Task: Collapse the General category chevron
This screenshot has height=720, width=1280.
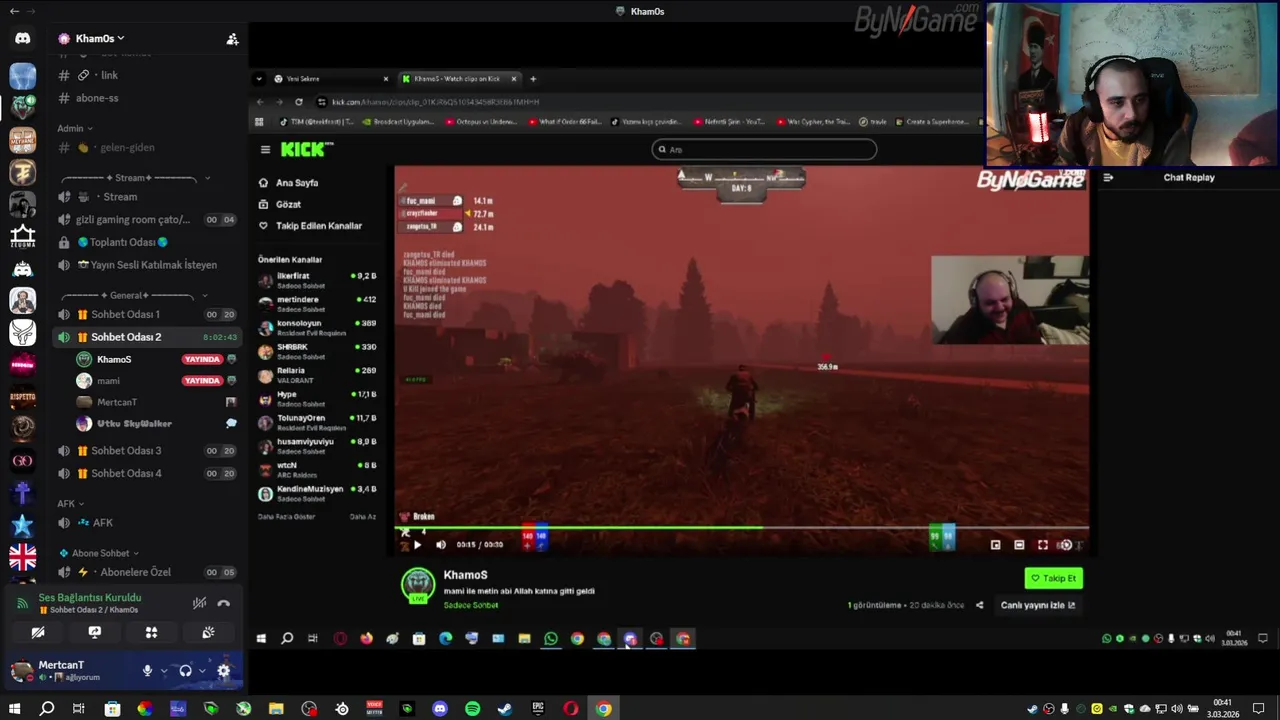Action: pyautogui.click(x=205, y=295)
